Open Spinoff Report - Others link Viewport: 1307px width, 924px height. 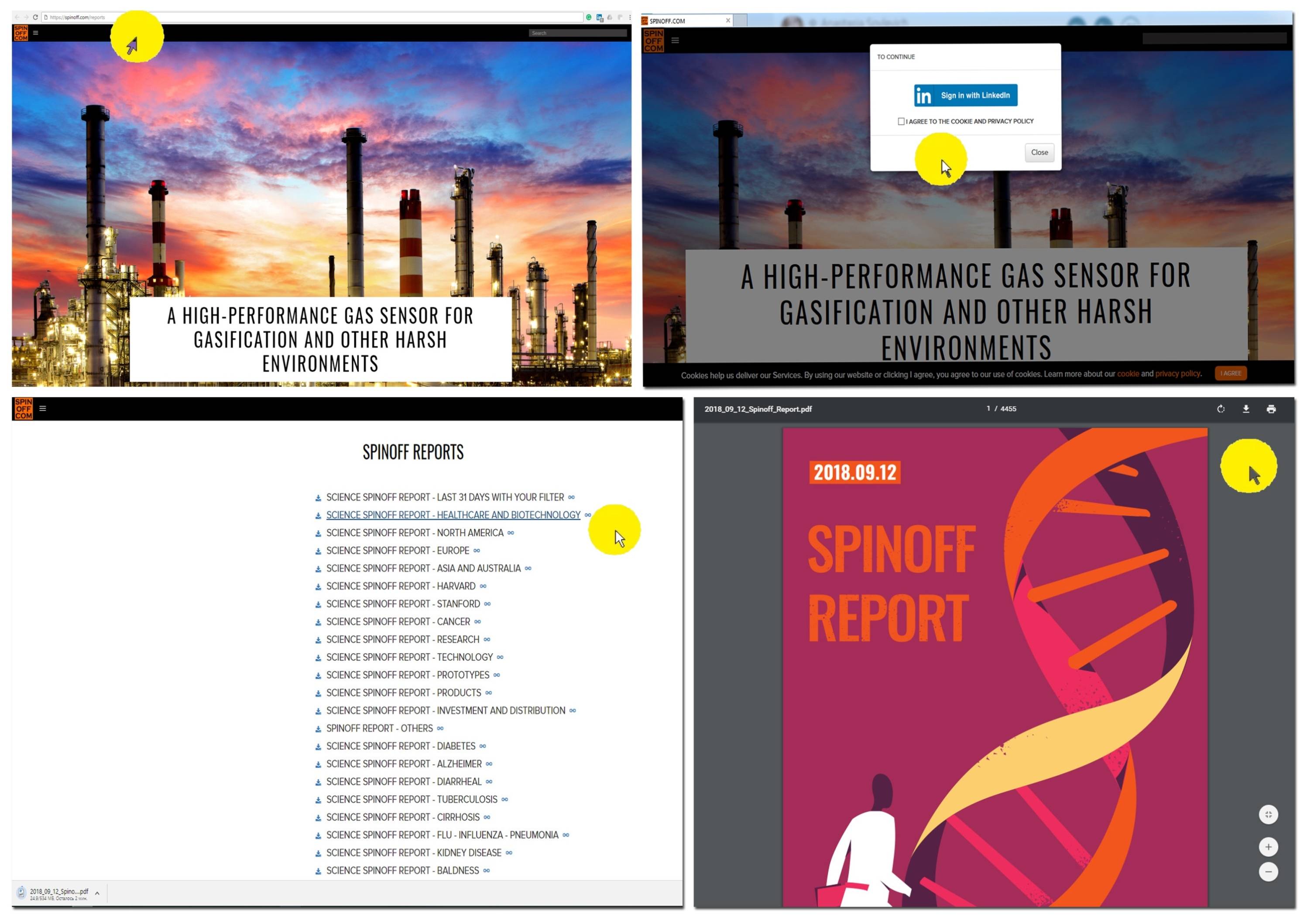[x=379, y=728]
